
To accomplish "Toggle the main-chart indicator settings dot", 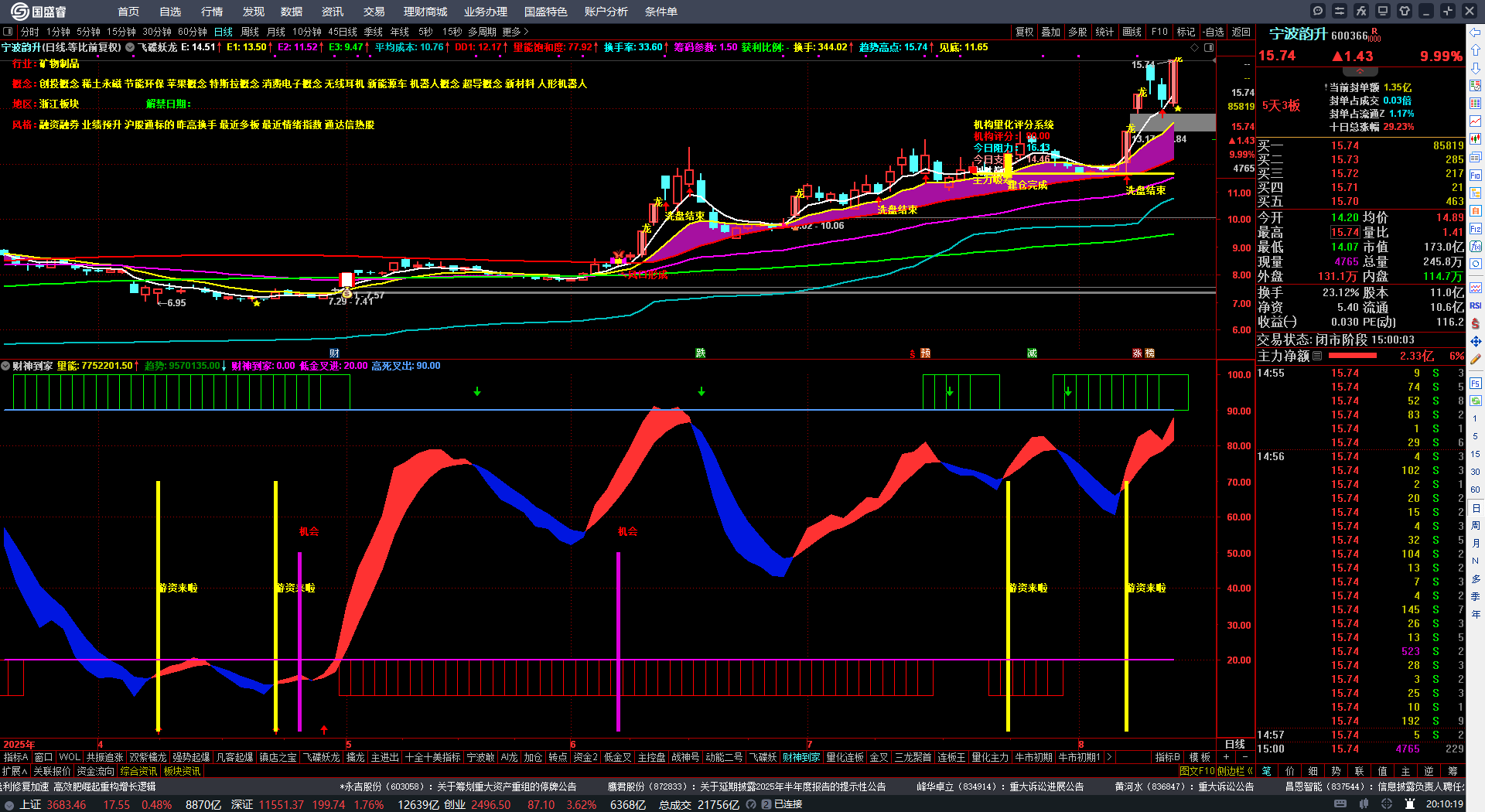I will [130, 47].
